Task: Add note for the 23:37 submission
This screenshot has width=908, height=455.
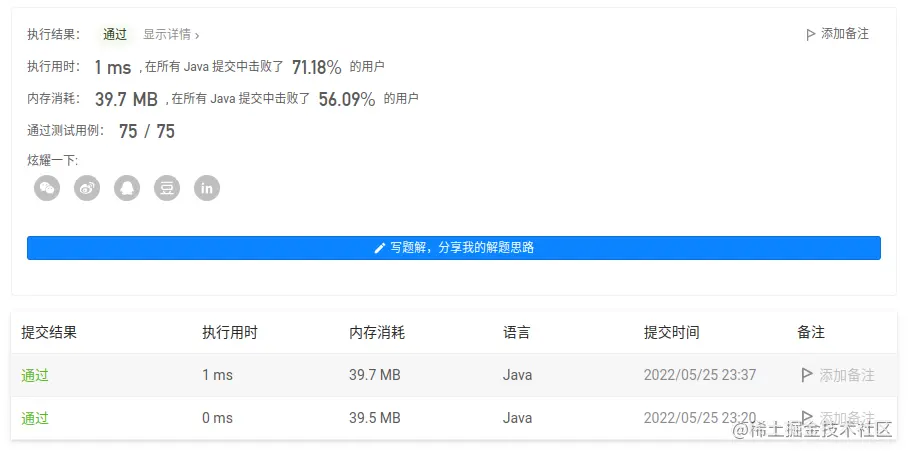Action: (837, 375)
